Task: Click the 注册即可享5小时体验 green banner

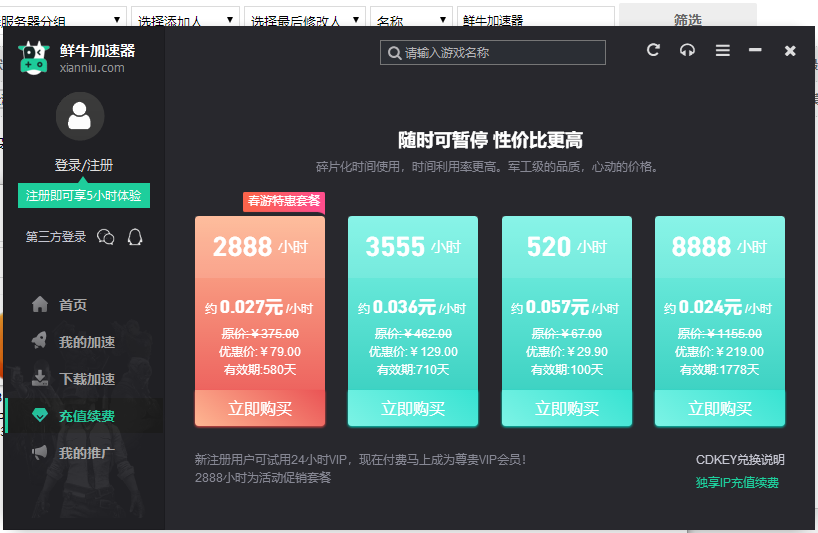Action: (x=84, y=196)
